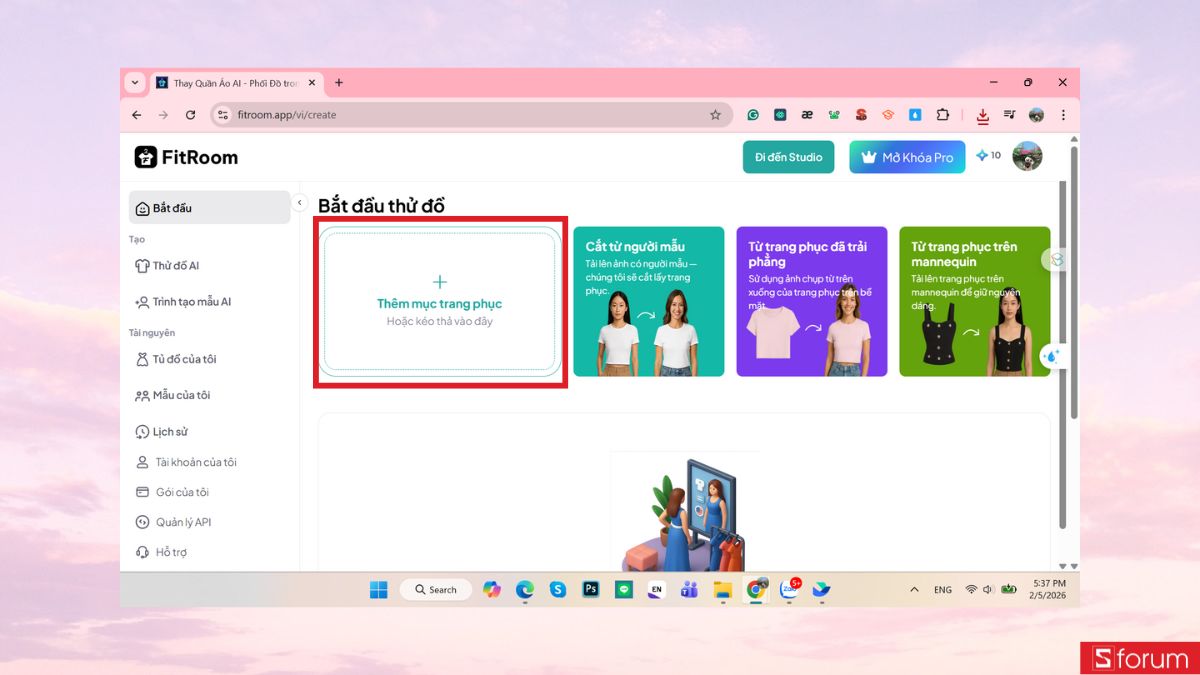The height and width of the screenshot is (675, 1200).
Task: Click the taskbar Search box
Action: click(x=435, y=590)
